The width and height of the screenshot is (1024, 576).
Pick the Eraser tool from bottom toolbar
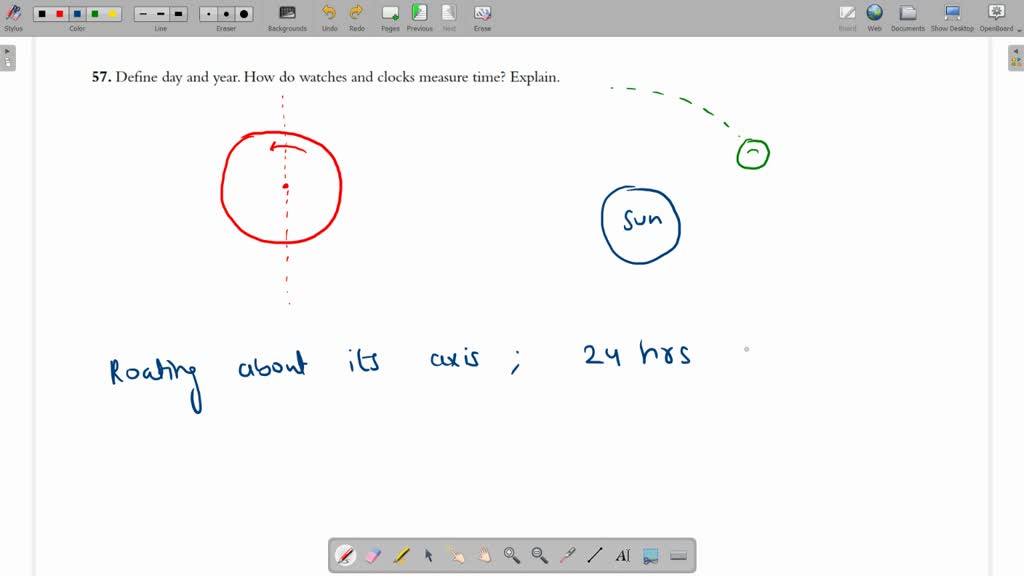(x=372, y=555)
